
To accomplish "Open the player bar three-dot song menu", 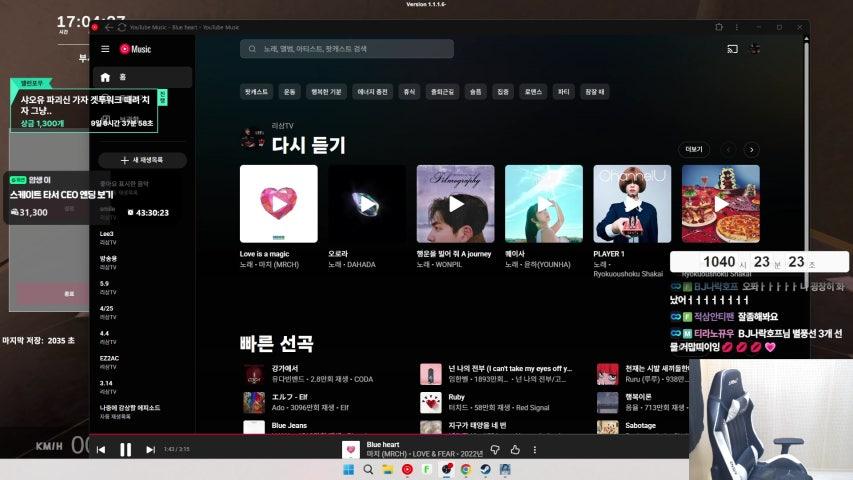I will pos(535,450).
